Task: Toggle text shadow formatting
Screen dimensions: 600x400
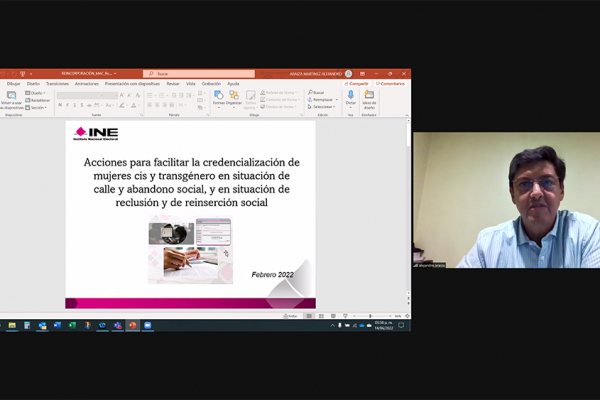Action: pyautogui.click(x=82, y=105)
